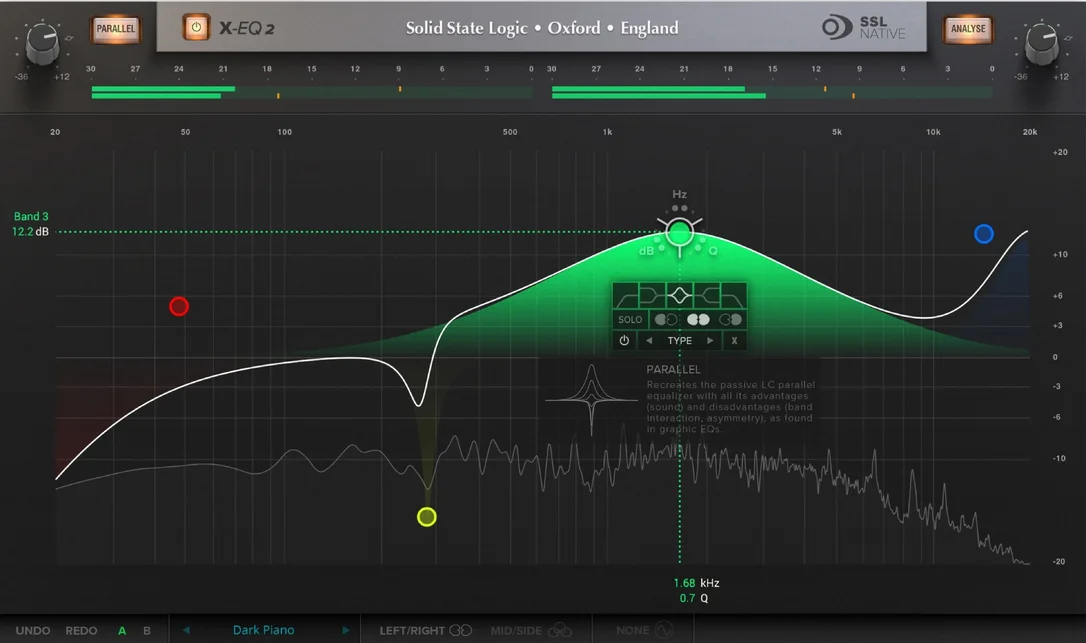The image size is (1086, 643).
Task: Click the ANALYSE button
Action: click(x=968, y=29)
